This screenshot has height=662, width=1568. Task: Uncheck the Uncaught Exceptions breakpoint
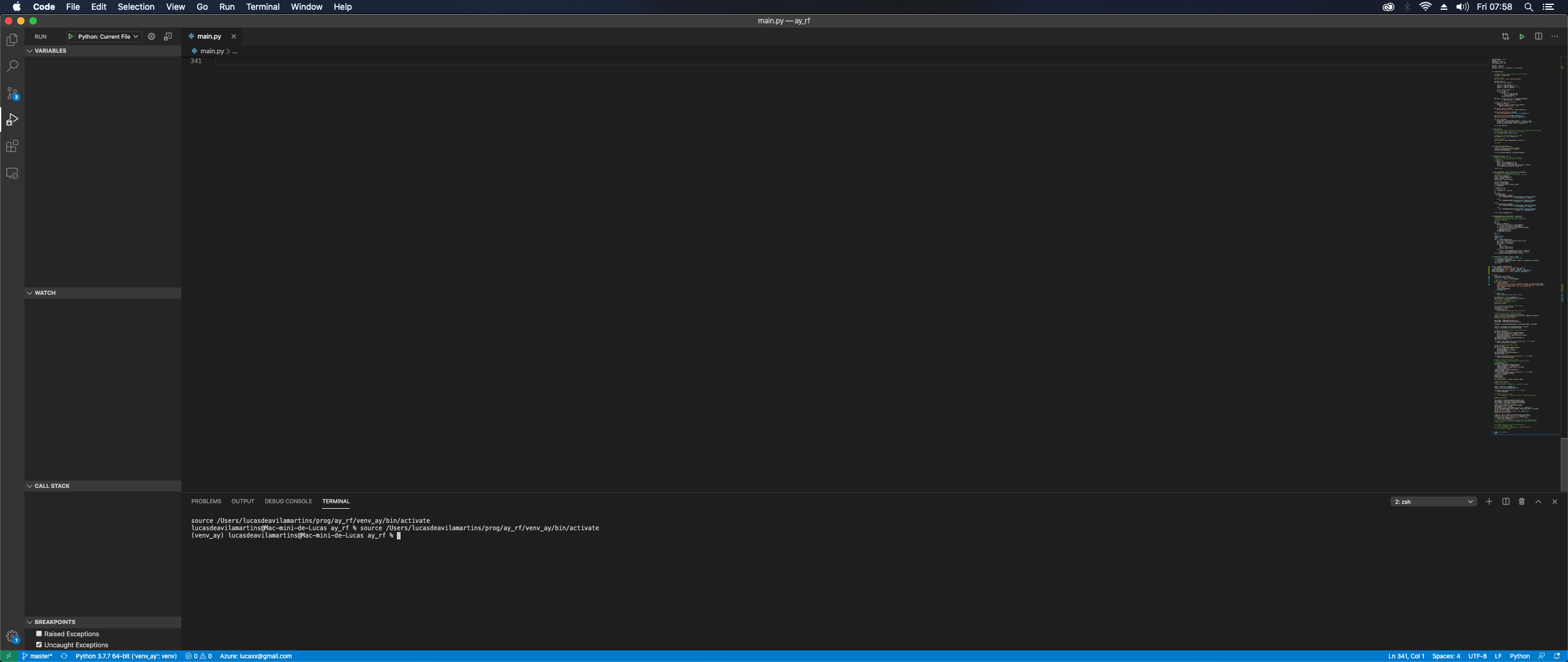click(x=39, y=644)
